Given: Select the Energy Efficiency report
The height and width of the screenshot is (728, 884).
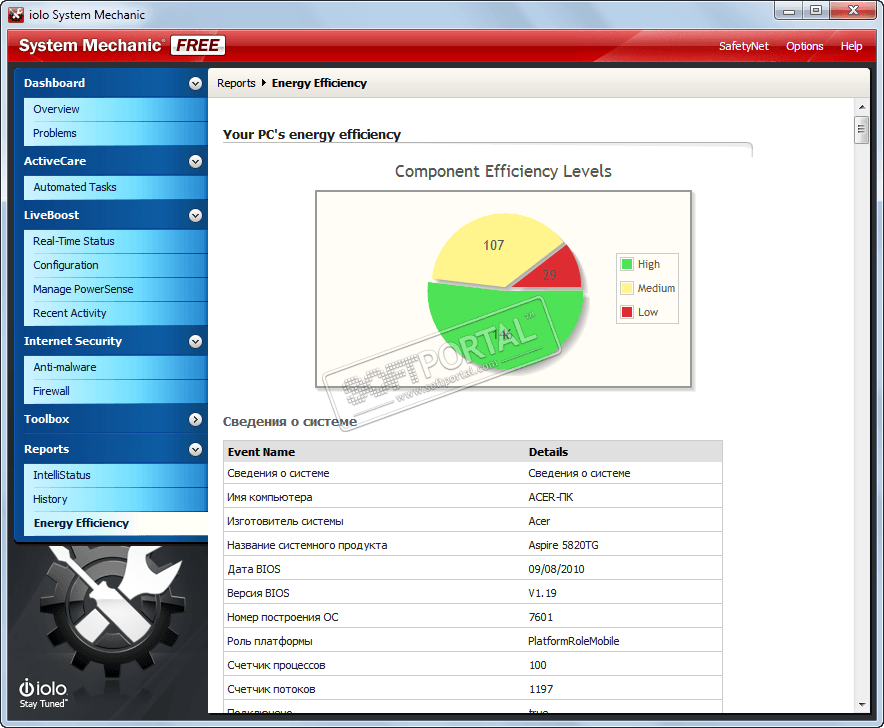Looking at the screenshot, I should [x=116, y=523].
